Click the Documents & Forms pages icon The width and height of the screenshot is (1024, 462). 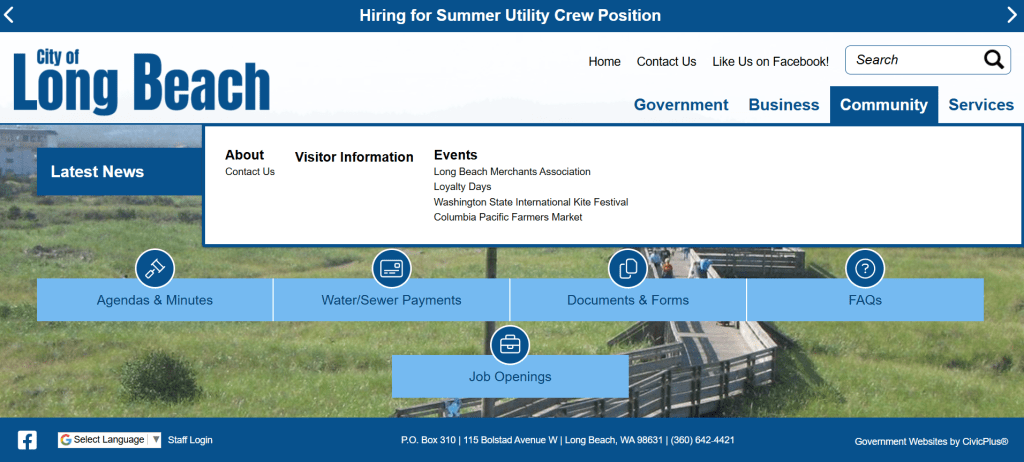tap(628, 268)
